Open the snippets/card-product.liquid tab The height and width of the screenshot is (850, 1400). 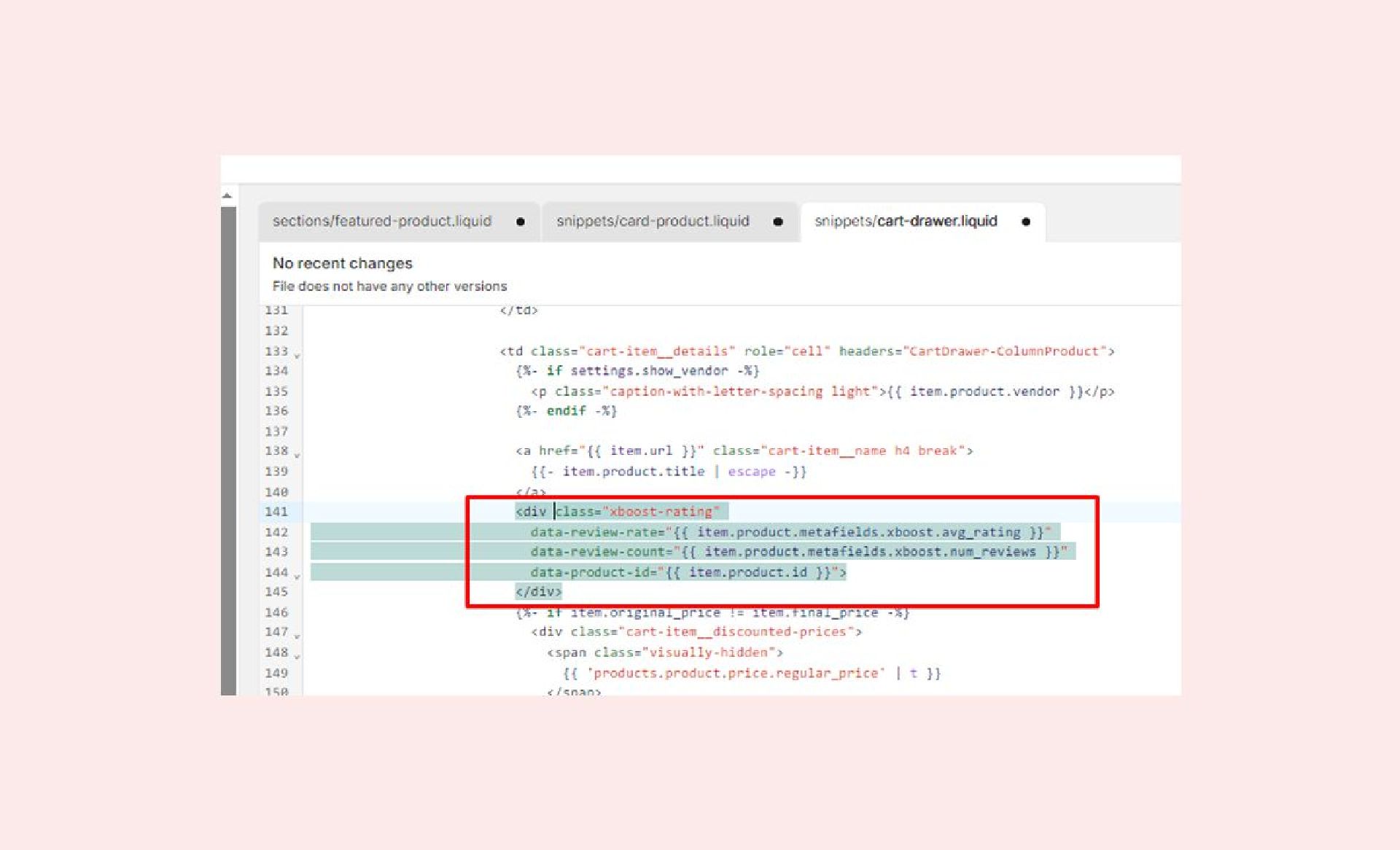tap(653, 222)
